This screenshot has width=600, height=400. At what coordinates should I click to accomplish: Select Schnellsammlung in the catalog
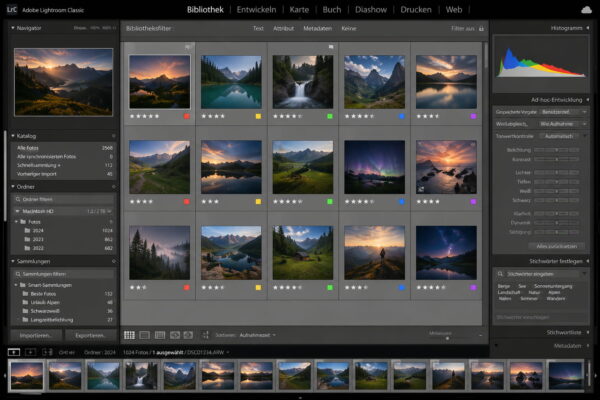pyautogui.click(x=64, y=165)
